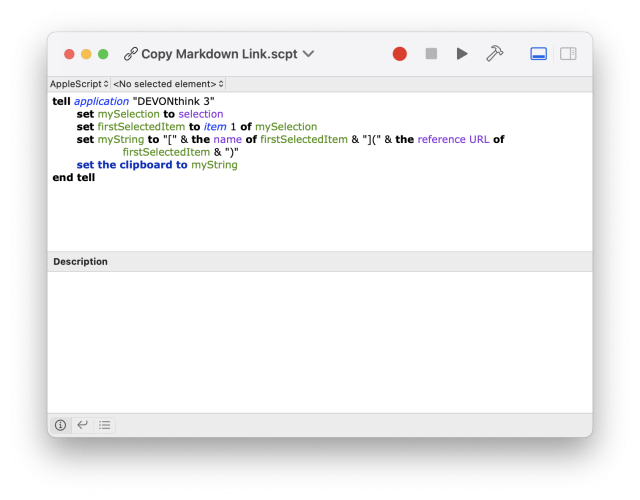Click the 'Description' pane header
This screenshot has width=640, height=500.
[x=80, y=262]
